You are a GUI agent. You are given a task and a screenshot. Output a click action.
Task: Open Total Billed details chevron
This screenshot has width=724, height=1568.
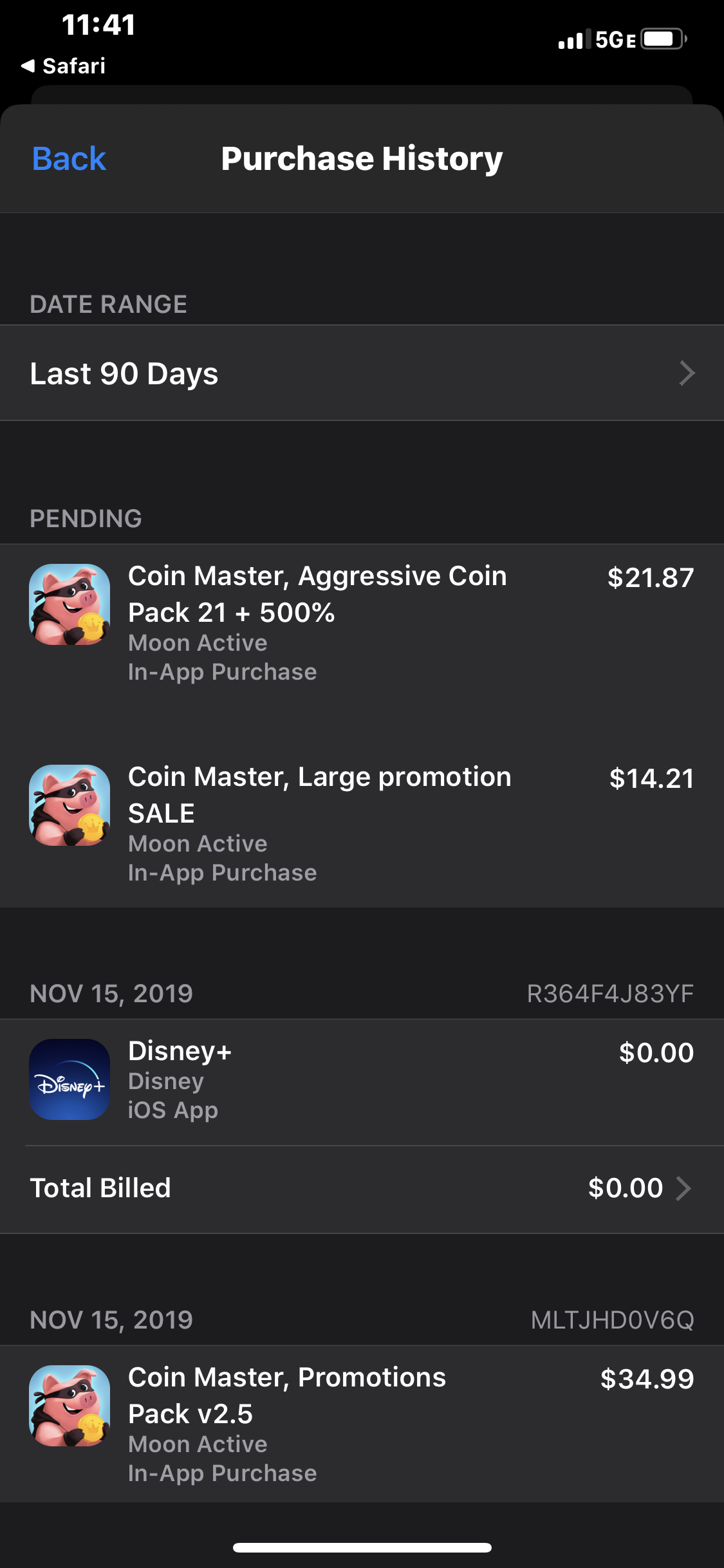[x=683, y=1188]
